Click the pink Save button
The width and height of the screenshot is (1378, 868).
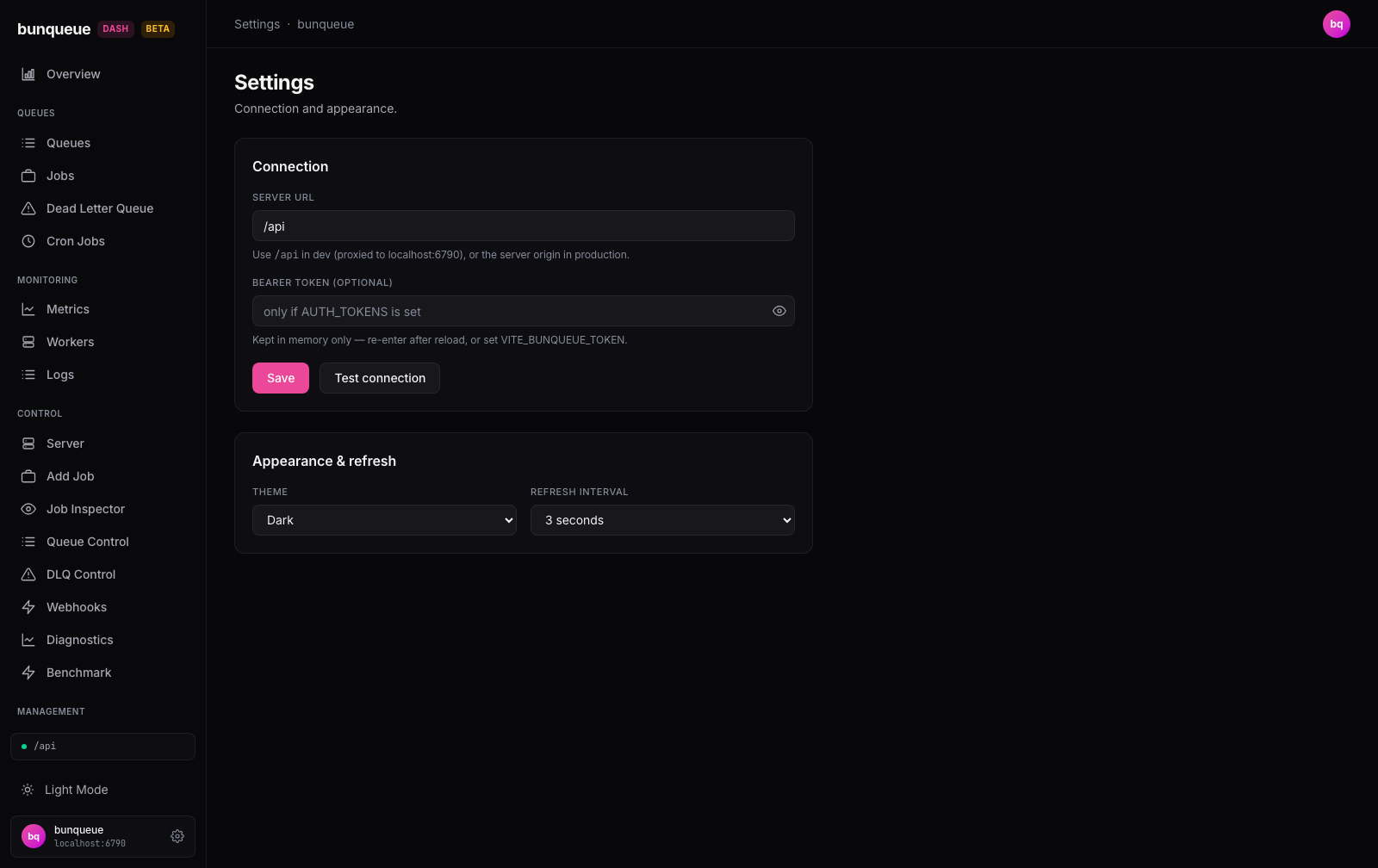click(281, 378)
